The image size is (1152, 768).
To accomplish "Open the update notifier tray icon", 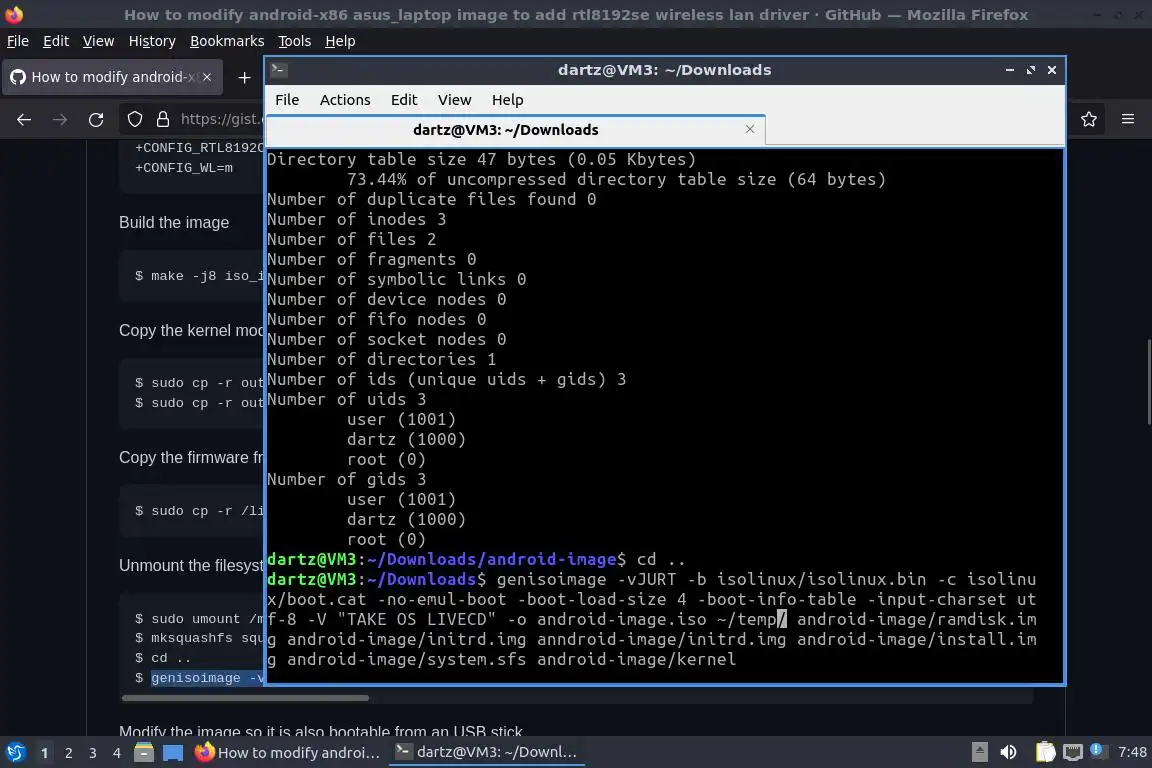I will pyautogui.click(x=1096, y=750).
